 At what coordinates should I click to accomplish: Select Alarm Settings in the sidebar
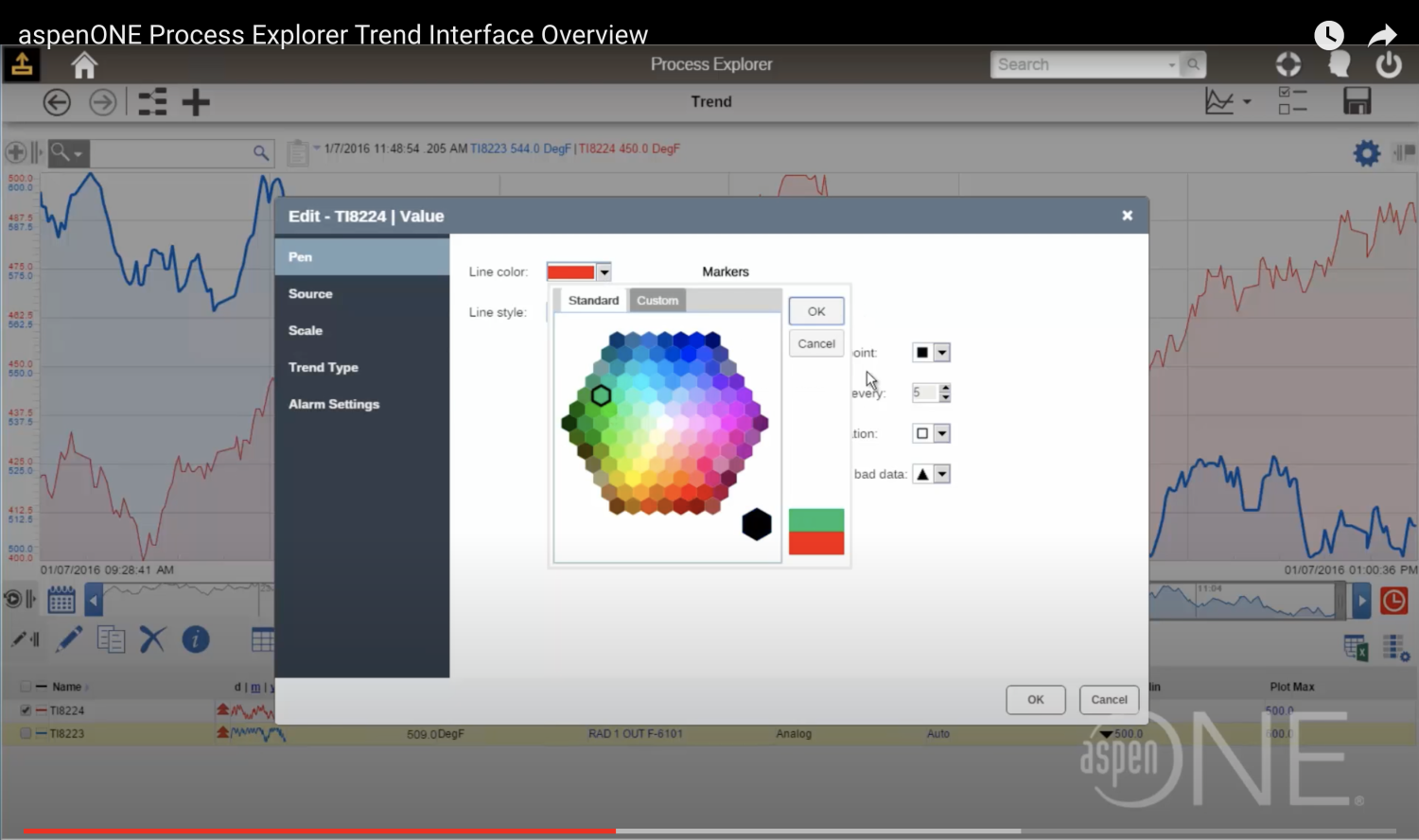pos(334,404)
